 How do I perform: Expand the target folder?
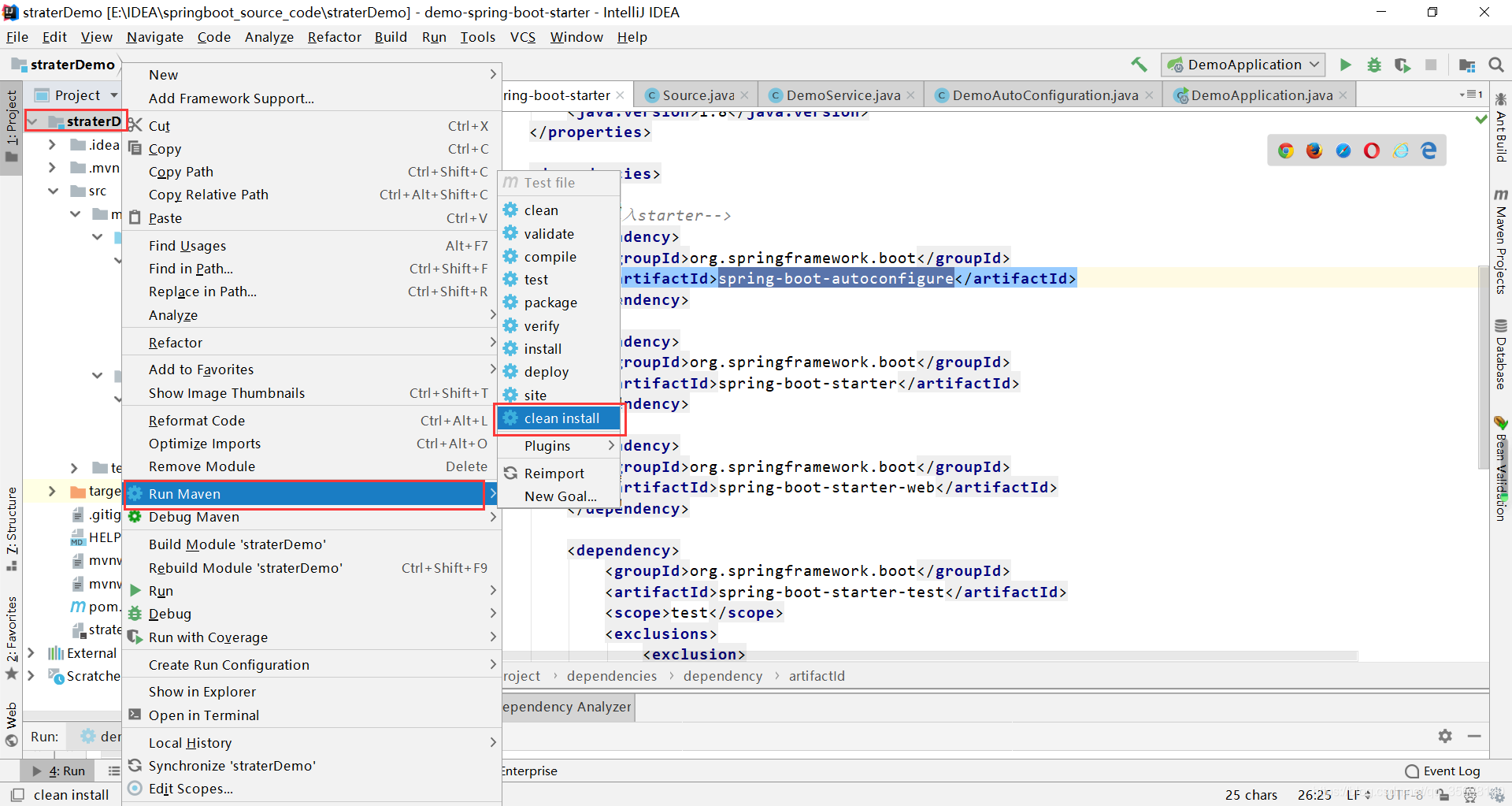52,491
